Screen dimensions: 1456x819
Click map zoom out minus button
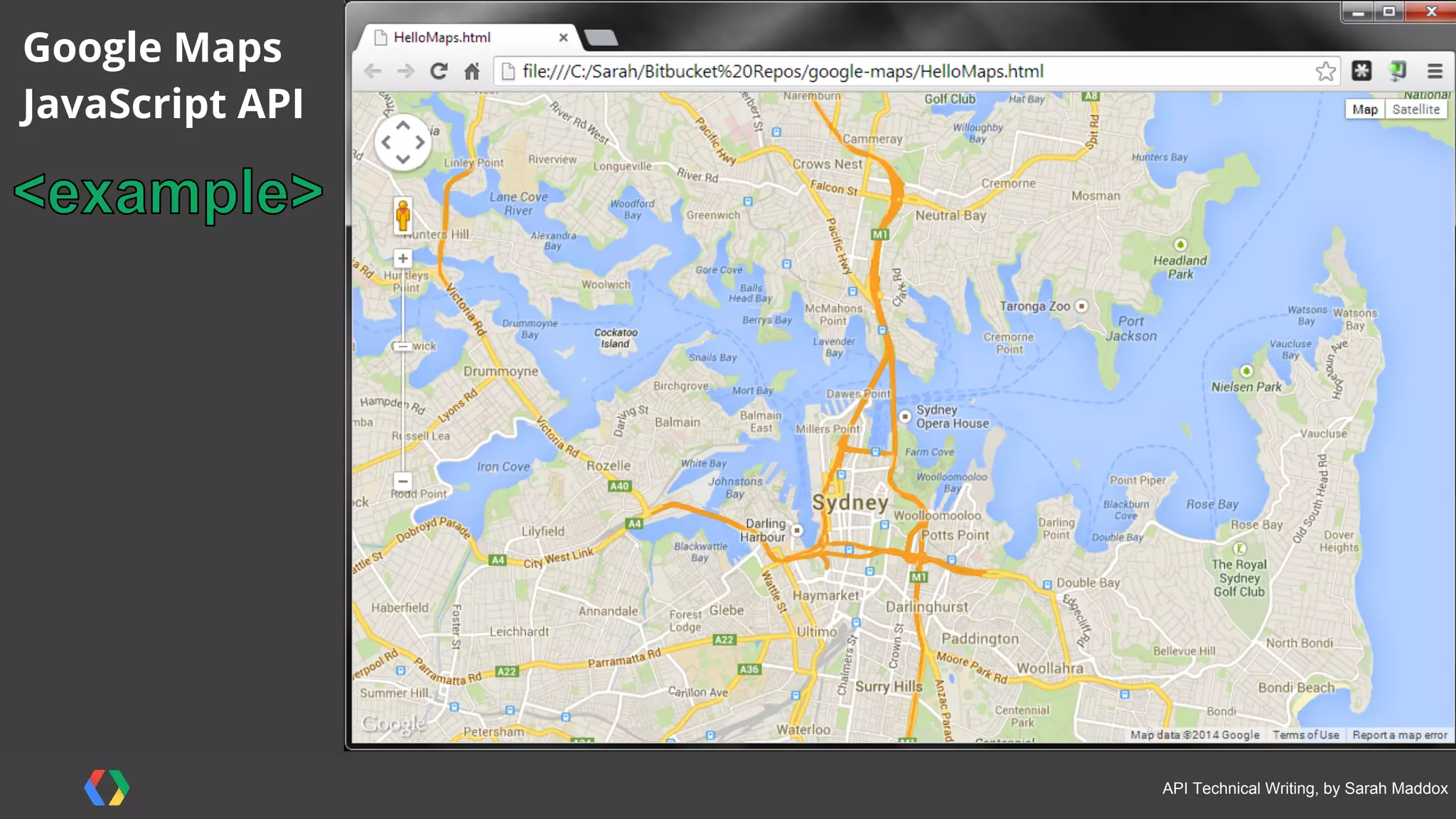coord(403,481)
